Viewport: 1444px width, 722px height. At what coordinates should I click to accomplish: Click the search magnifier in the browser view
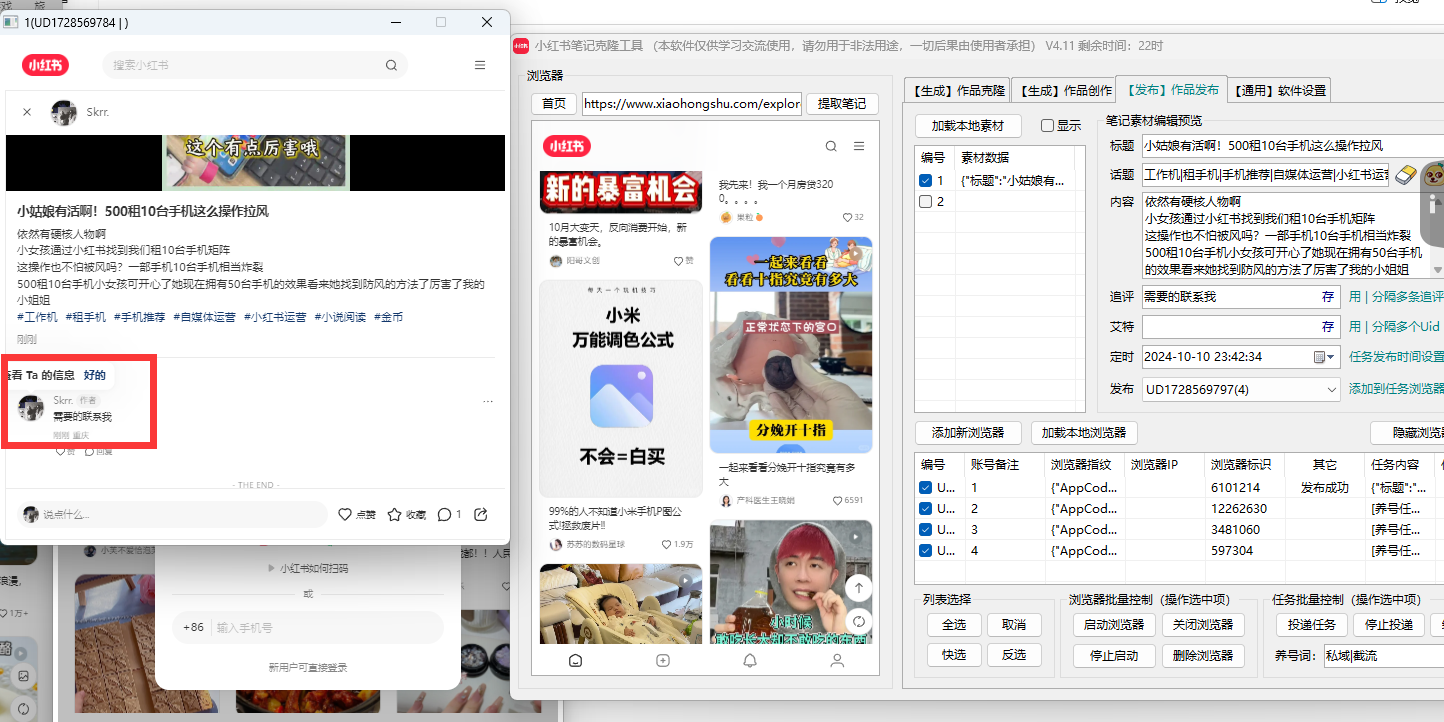[830, 146]
